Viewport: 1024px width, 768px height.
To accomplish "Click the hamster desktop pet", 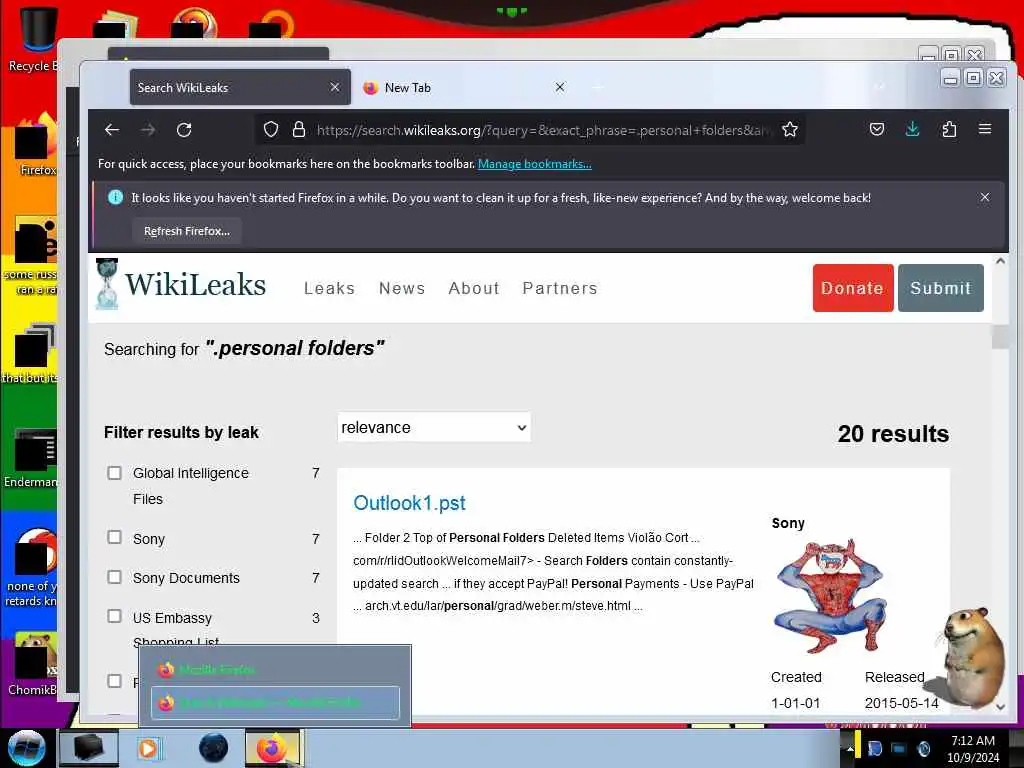I will coord(973,658).
